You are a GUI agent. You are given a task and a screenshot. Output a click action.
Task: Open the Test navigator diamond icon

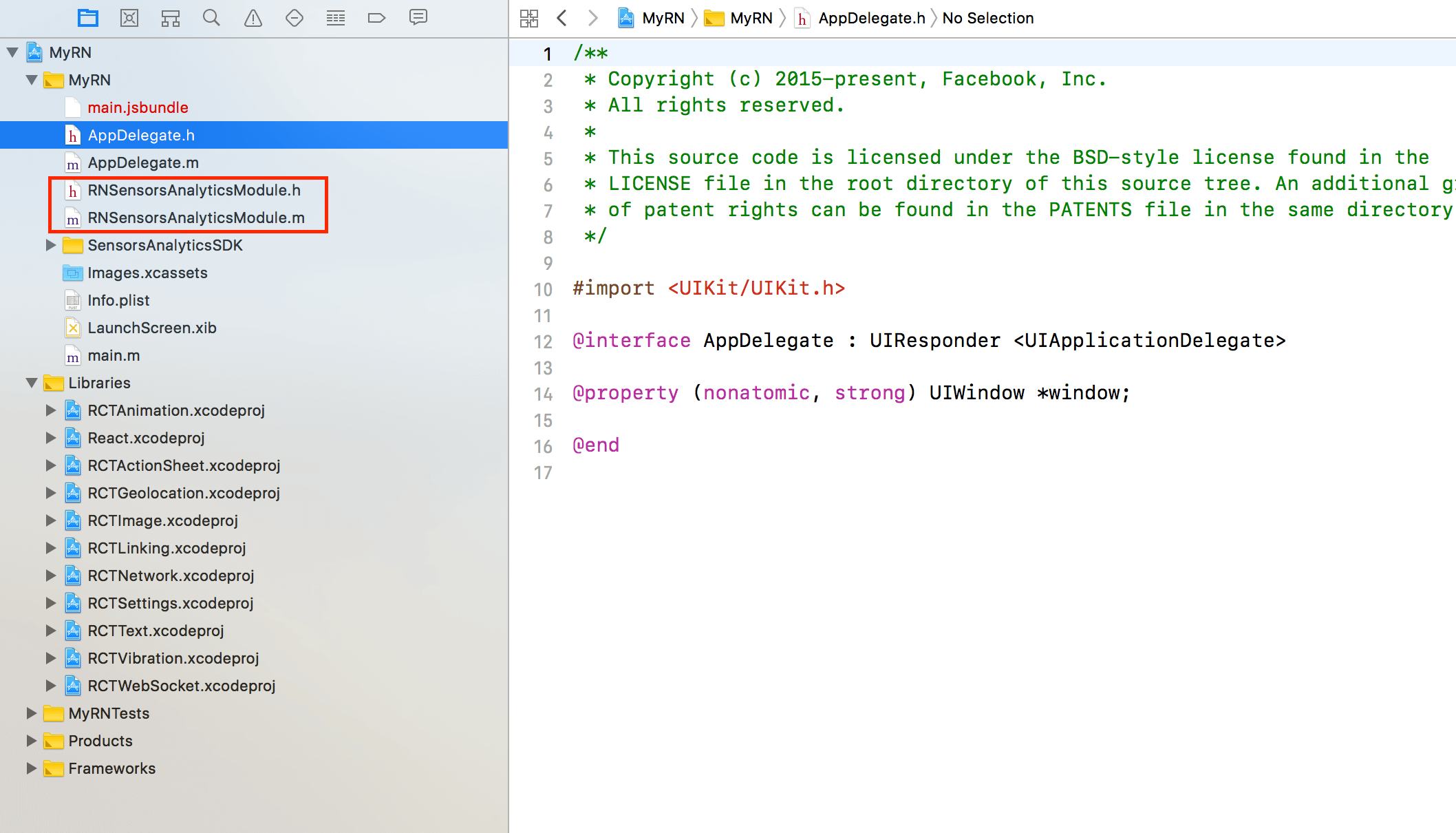point(295,18)
